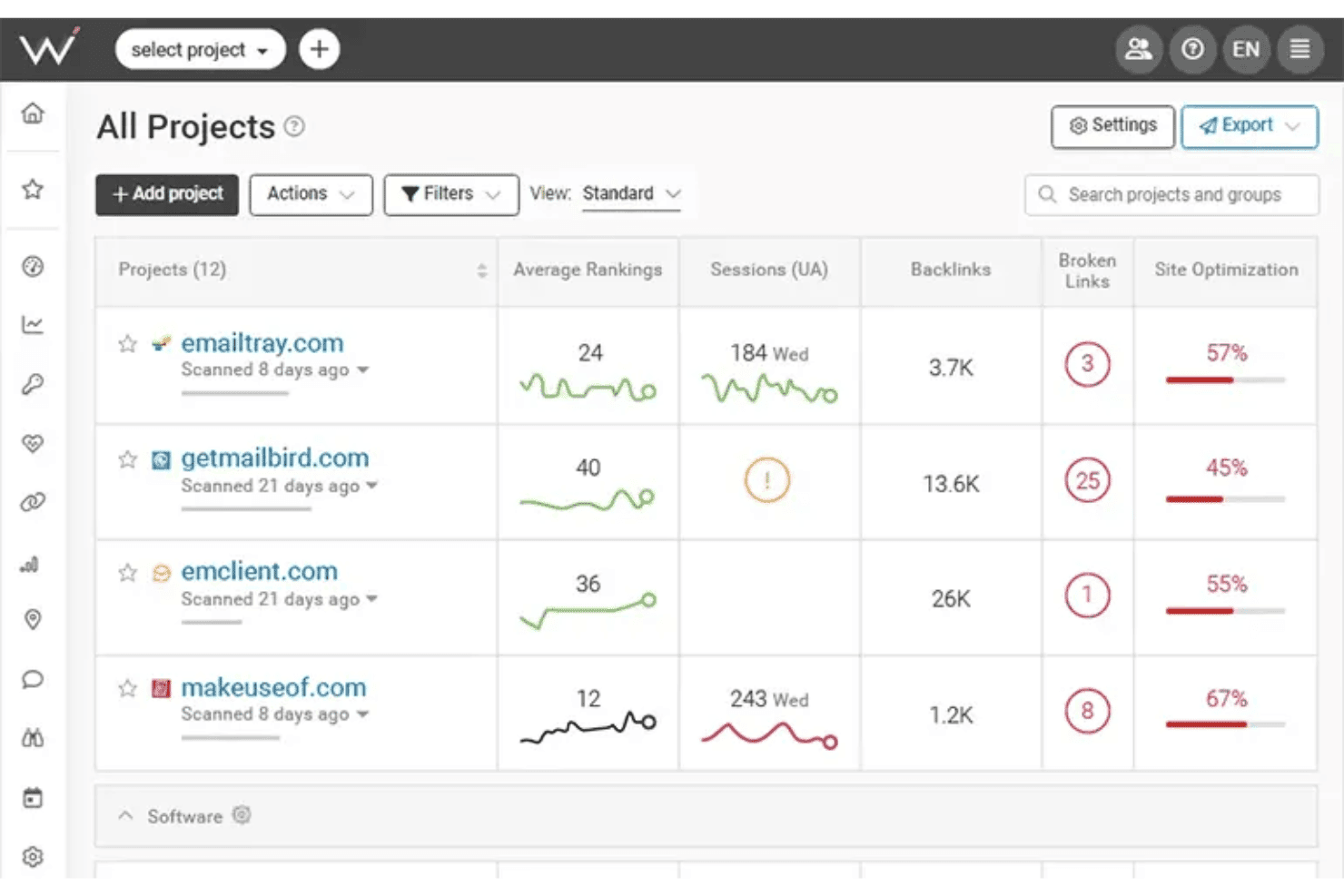Image resolution: width=1344 pixels, height=896 pixels.
Task: Open the dashboard gauge sidebar icon
Action: 33,266
